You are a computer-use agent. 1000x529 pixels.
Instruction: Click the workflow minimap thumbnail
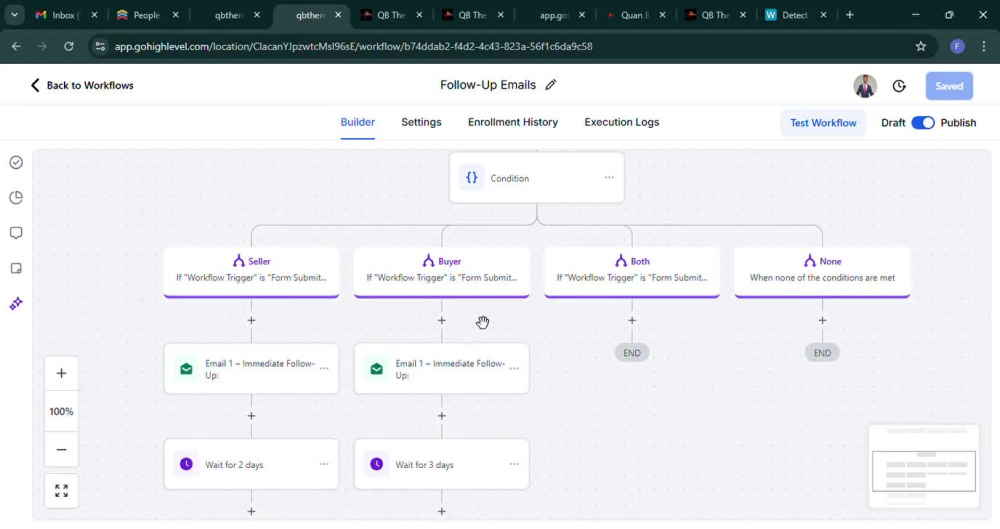tap(923, 466)
